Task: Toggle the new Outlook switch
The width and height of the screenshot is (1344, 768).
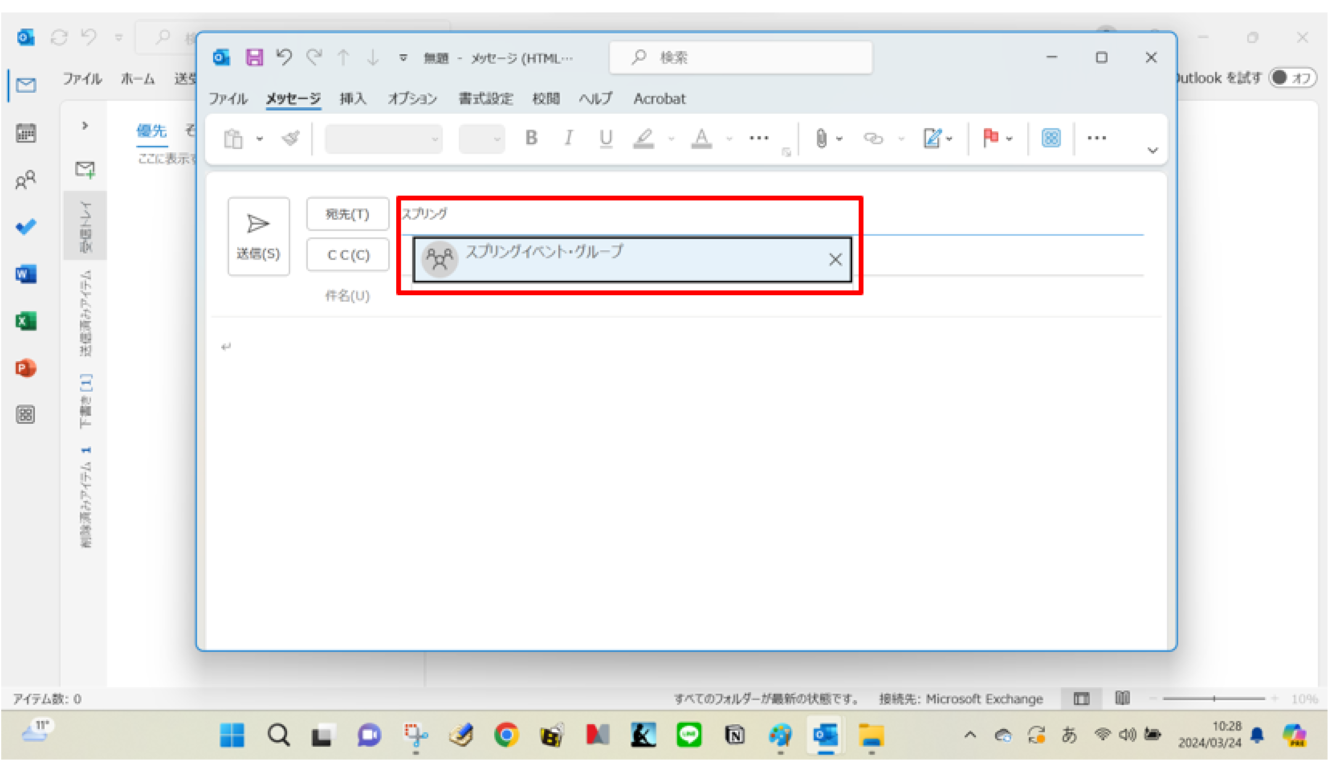Action: [1292, 78]
